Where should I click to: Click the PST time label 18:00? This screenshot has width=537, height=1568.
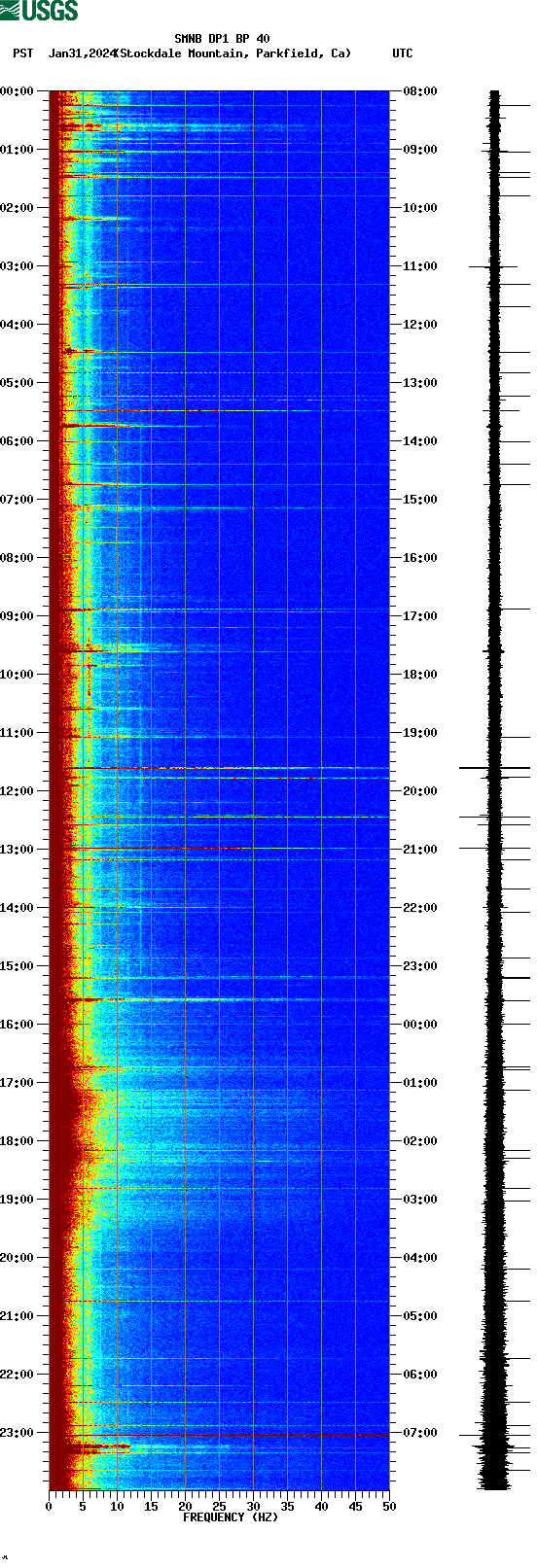[x=18, y=1141]
